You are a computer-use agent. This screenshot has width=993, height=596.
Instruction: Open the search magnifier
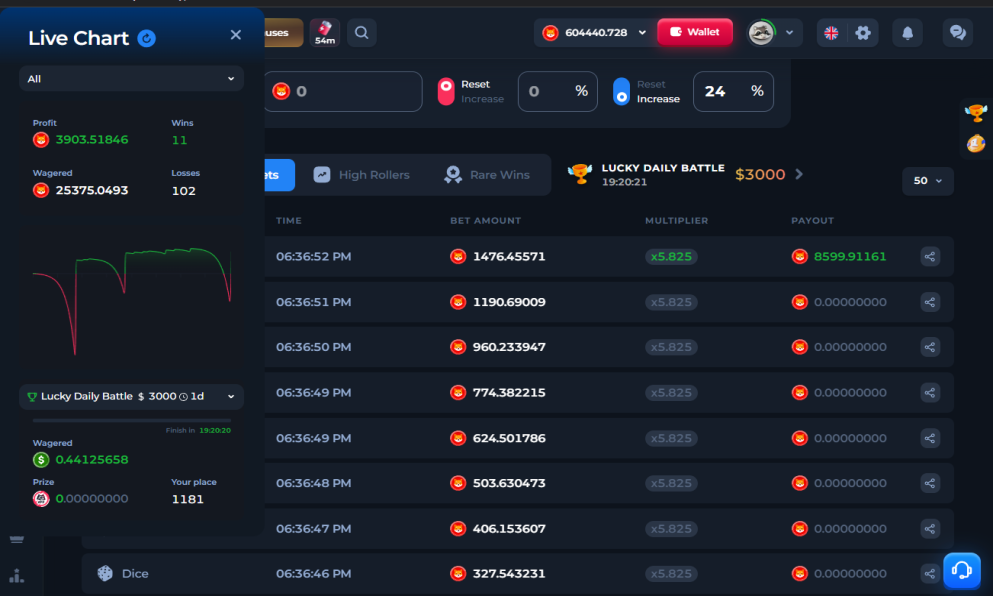tap(362, 32)
